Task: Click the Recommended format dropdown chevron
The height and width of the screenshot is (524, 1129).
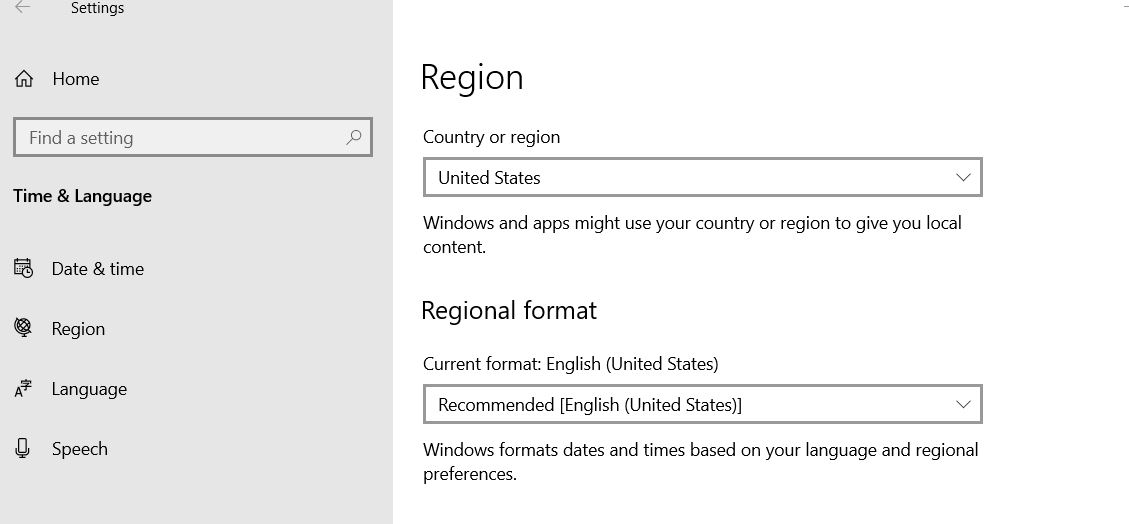Action: pos(963,405)
